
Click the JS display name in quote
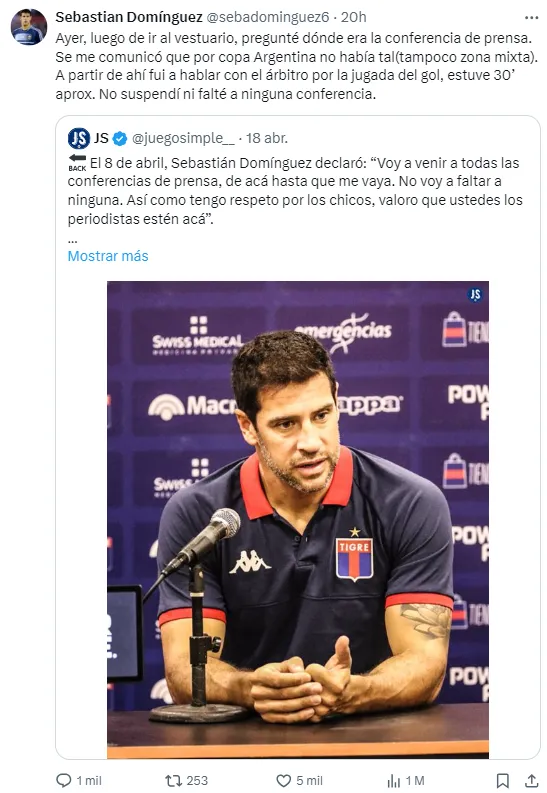101,138
